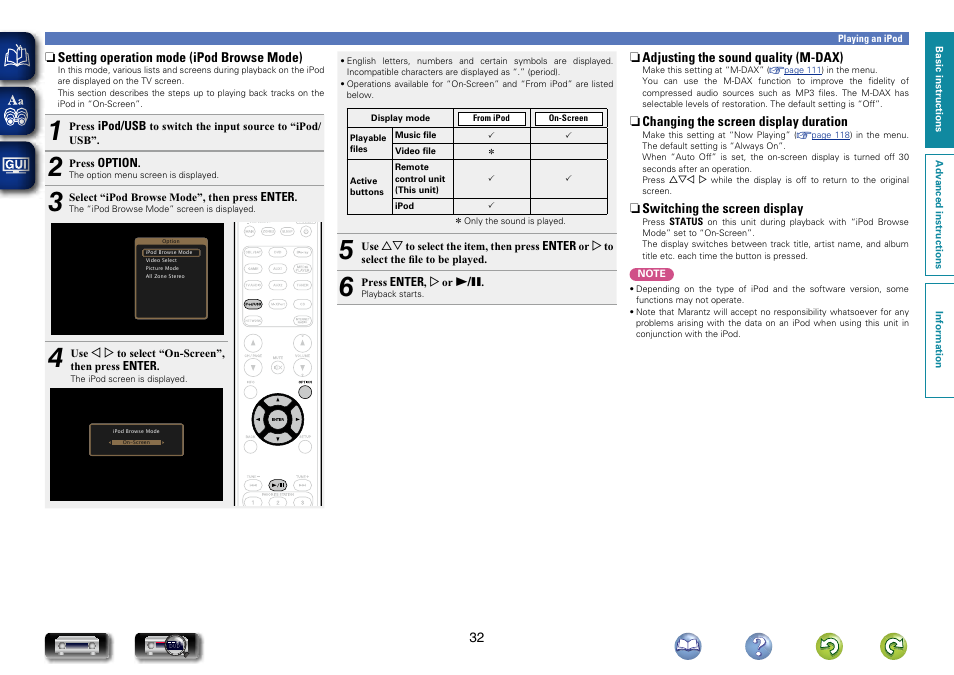This screenshot has height=675, width=954.
Task: Click the green back arrow icon
Action: [x=829, y=646]
